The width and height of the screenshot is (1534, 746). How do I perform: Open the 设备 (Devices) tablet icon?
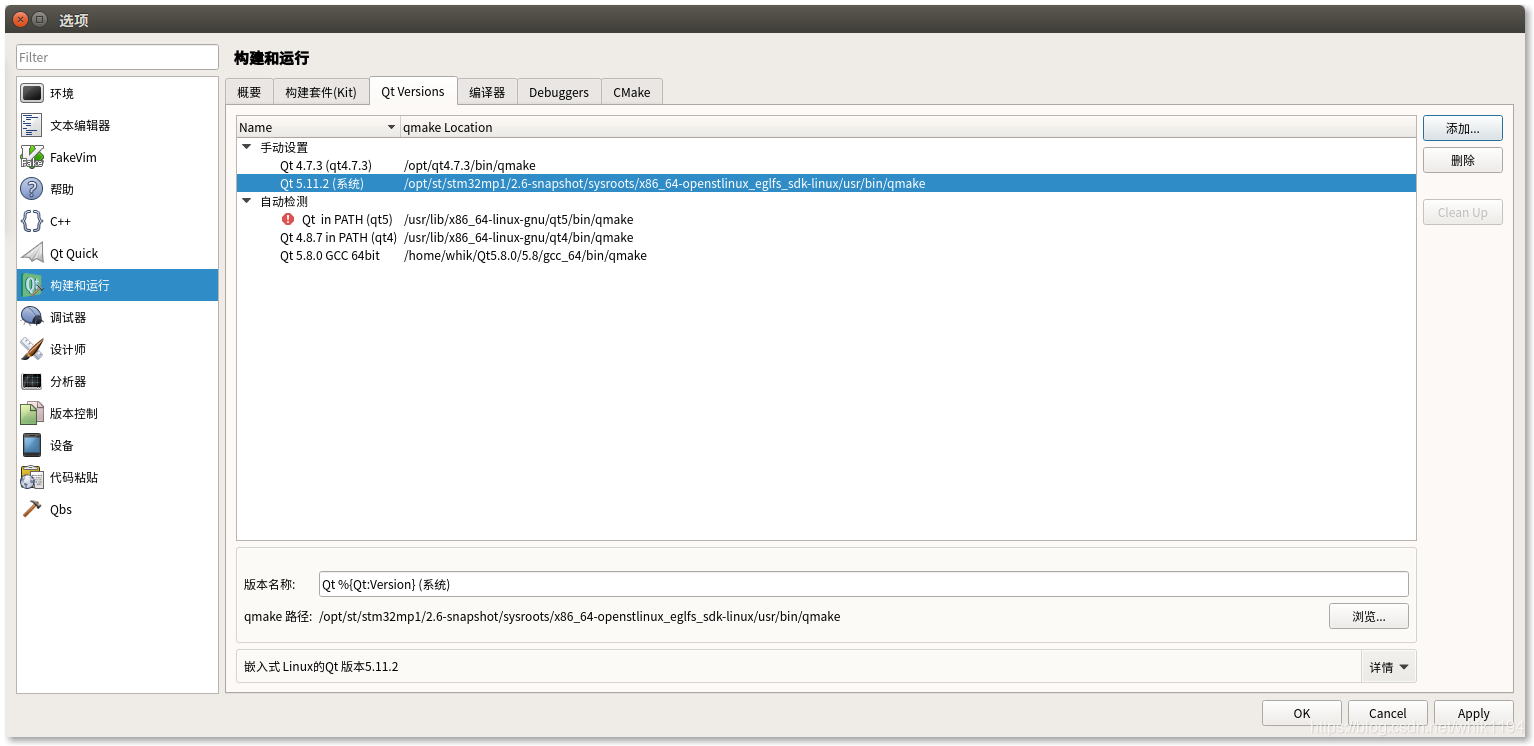pyautogui.click(x=32, y=445)
